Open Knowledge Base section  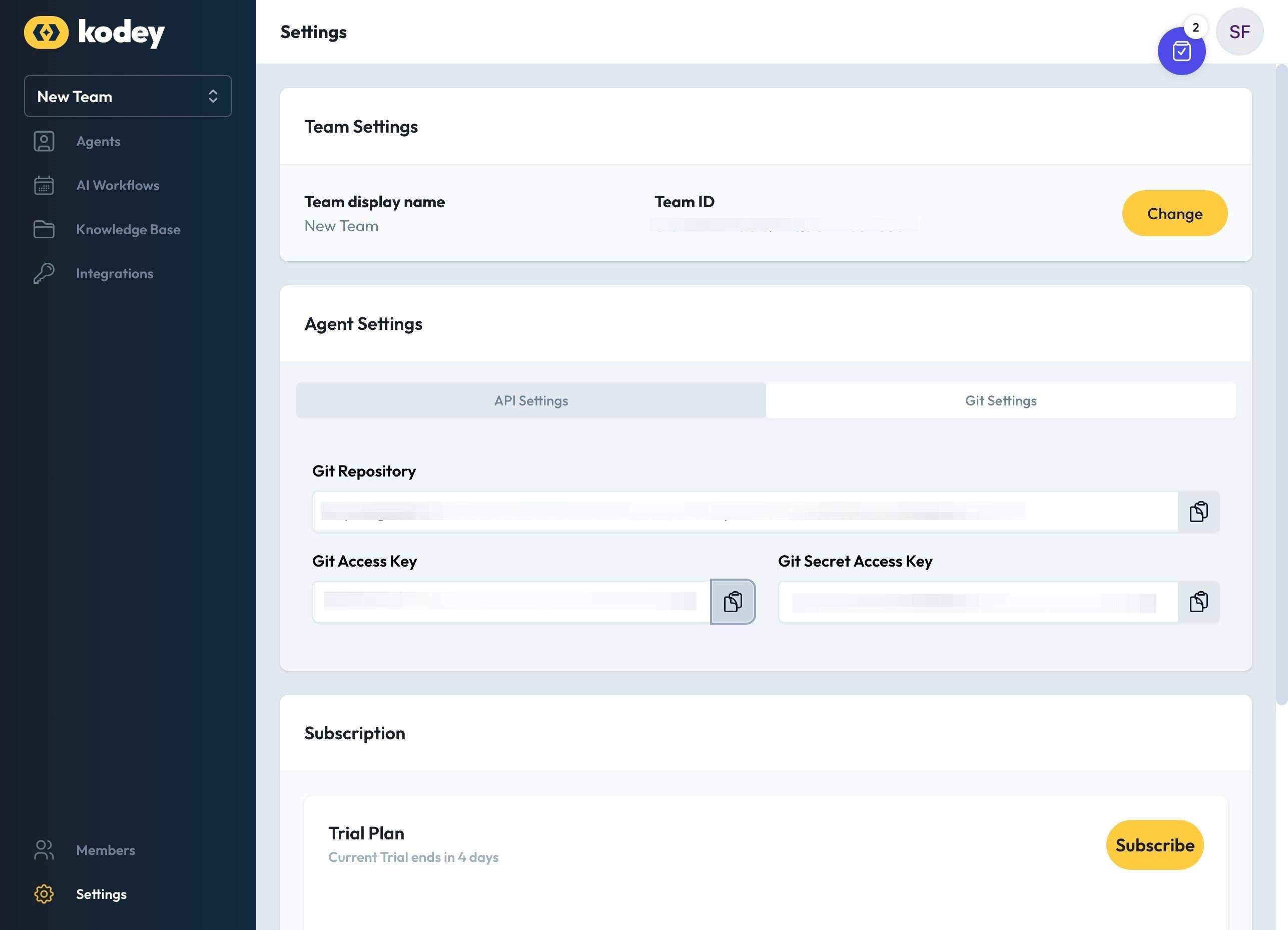[128, 230]
